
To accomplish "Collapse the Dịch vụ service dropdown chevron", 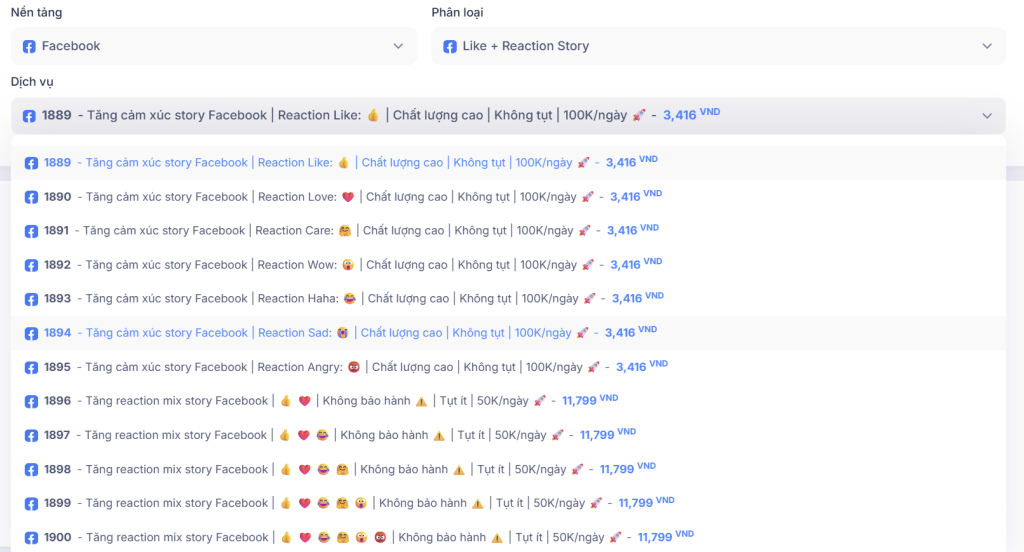I will click(x=987, y=115).
